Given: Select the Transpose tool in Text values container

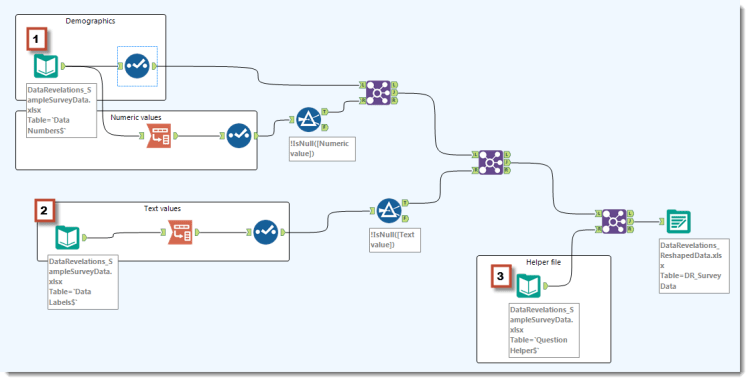Looking at the screenshot, I should click(x=180, y=232).
